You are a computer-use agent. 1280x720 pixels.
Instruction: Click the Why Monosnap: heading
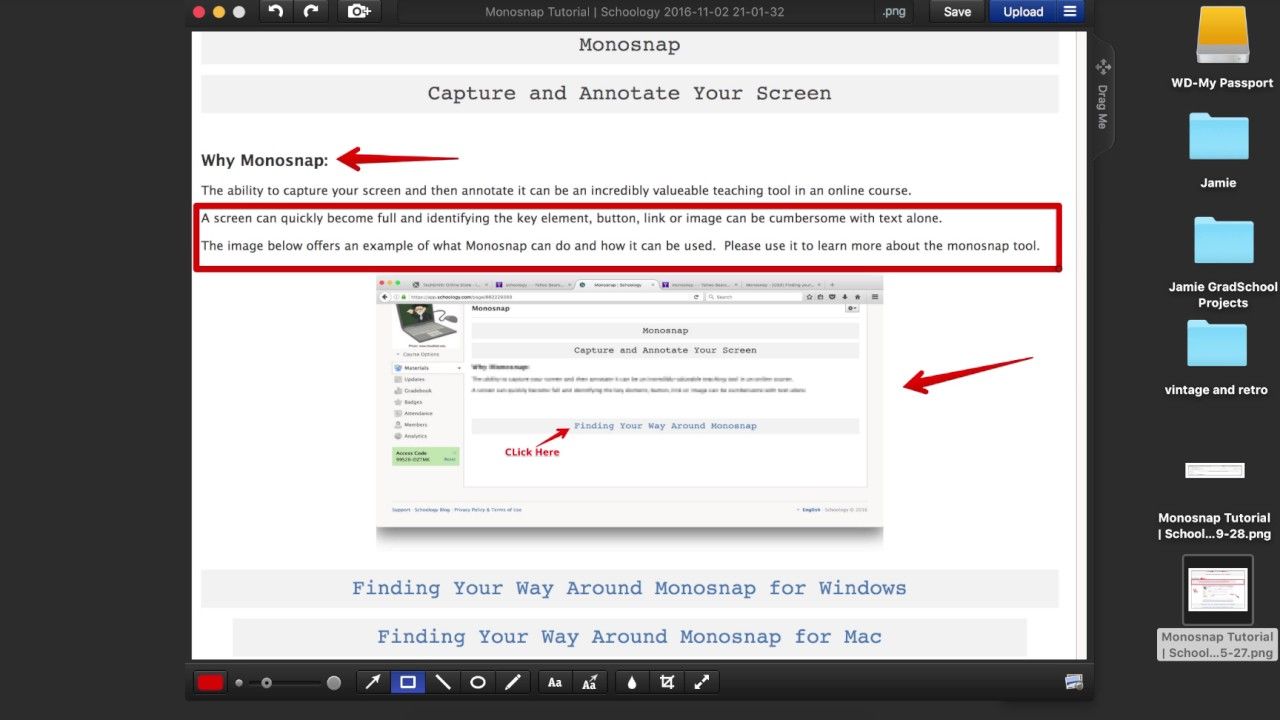[x=264, y=160]
